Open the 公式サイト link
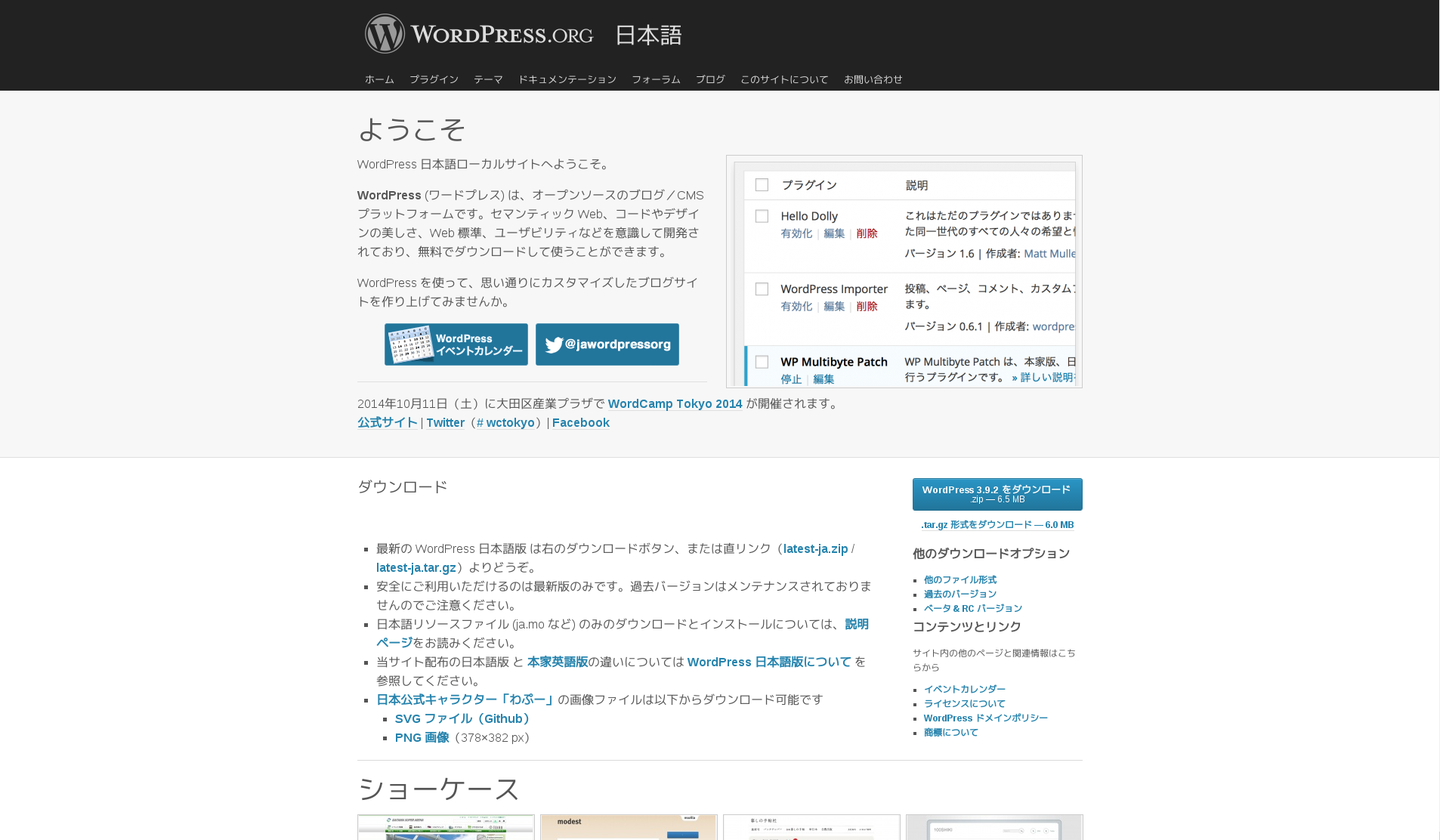 pos(388,422)
